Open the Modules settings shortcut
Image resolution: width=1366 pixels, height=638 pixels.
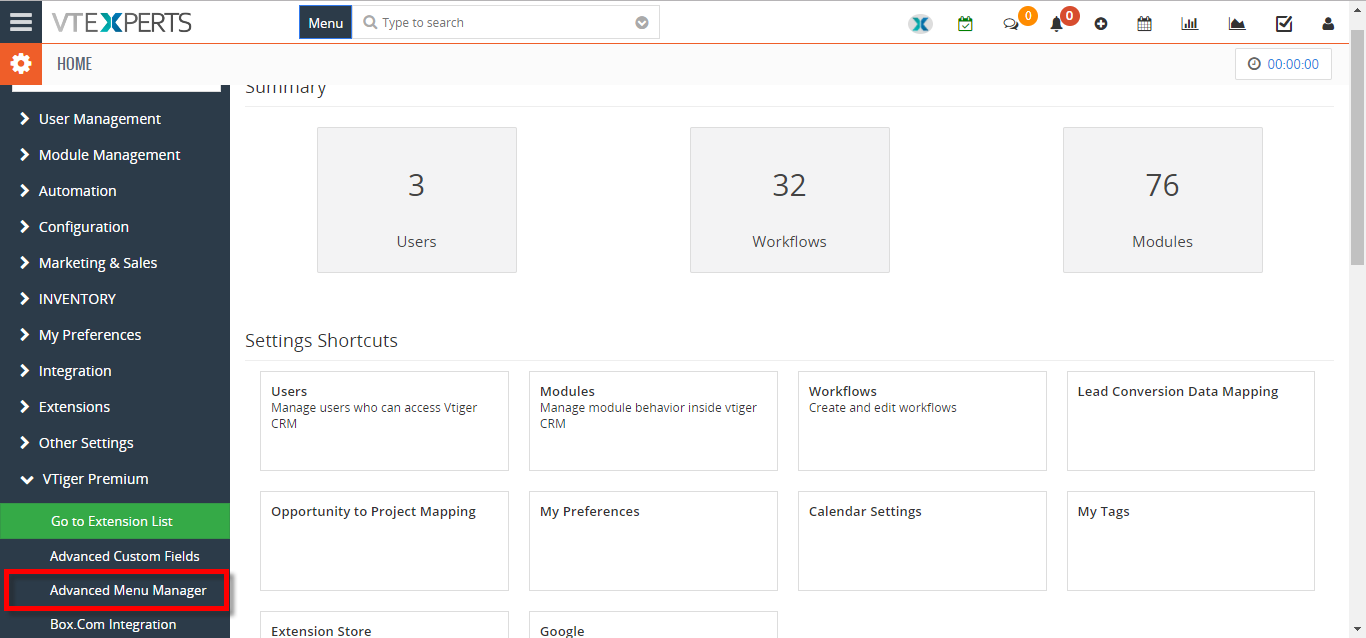tap(653, 421)
